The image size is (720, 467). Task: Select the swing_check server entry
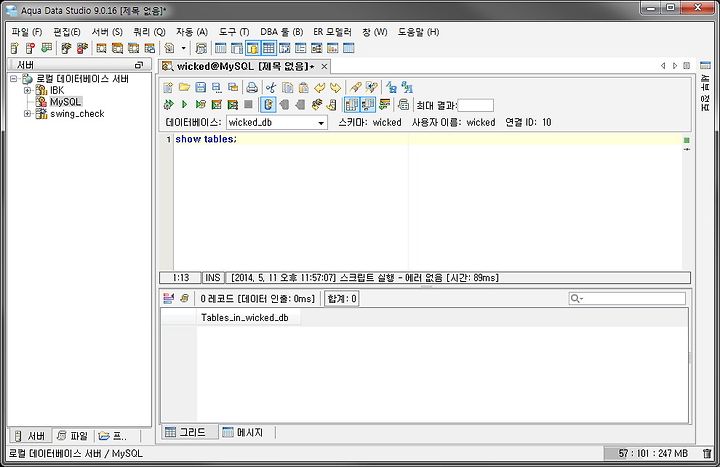tap(77, 113)
